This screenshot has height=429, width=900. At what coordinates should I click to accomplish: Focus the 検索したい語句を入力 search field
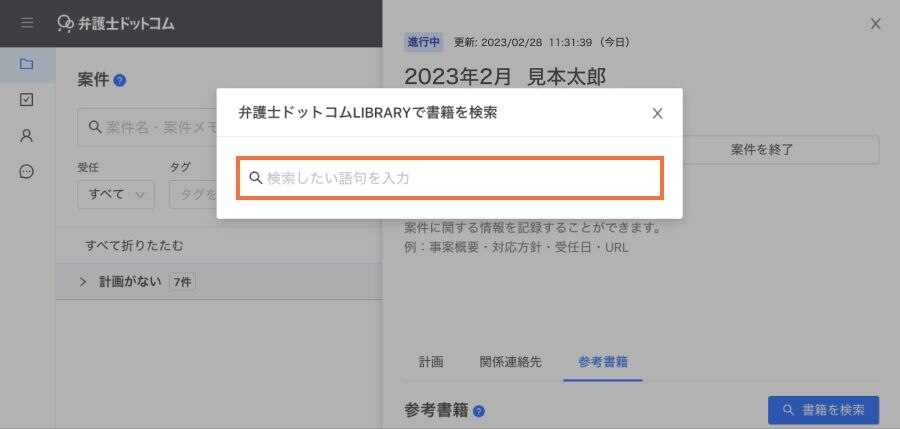point(450,178)
